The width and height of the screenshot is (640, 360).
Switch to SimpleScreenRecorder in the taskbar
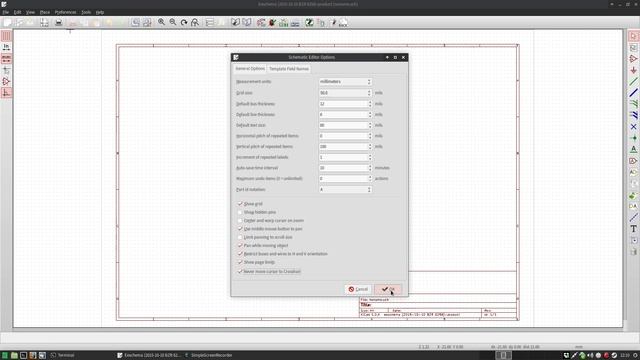(x=209, y=355)
